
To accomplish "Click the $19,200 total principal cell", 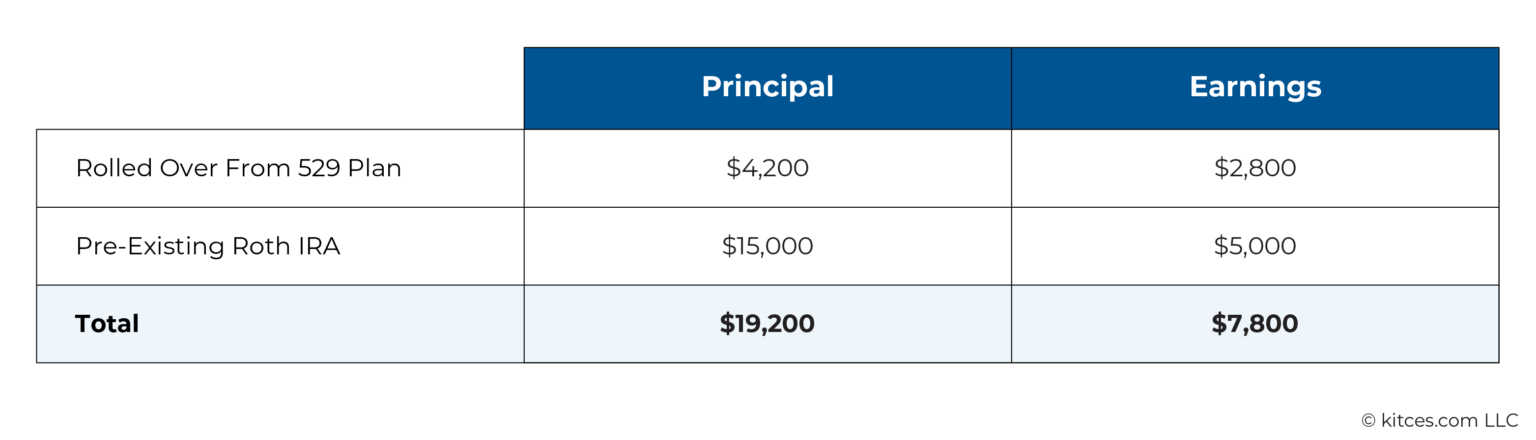I will coord(767,324).
